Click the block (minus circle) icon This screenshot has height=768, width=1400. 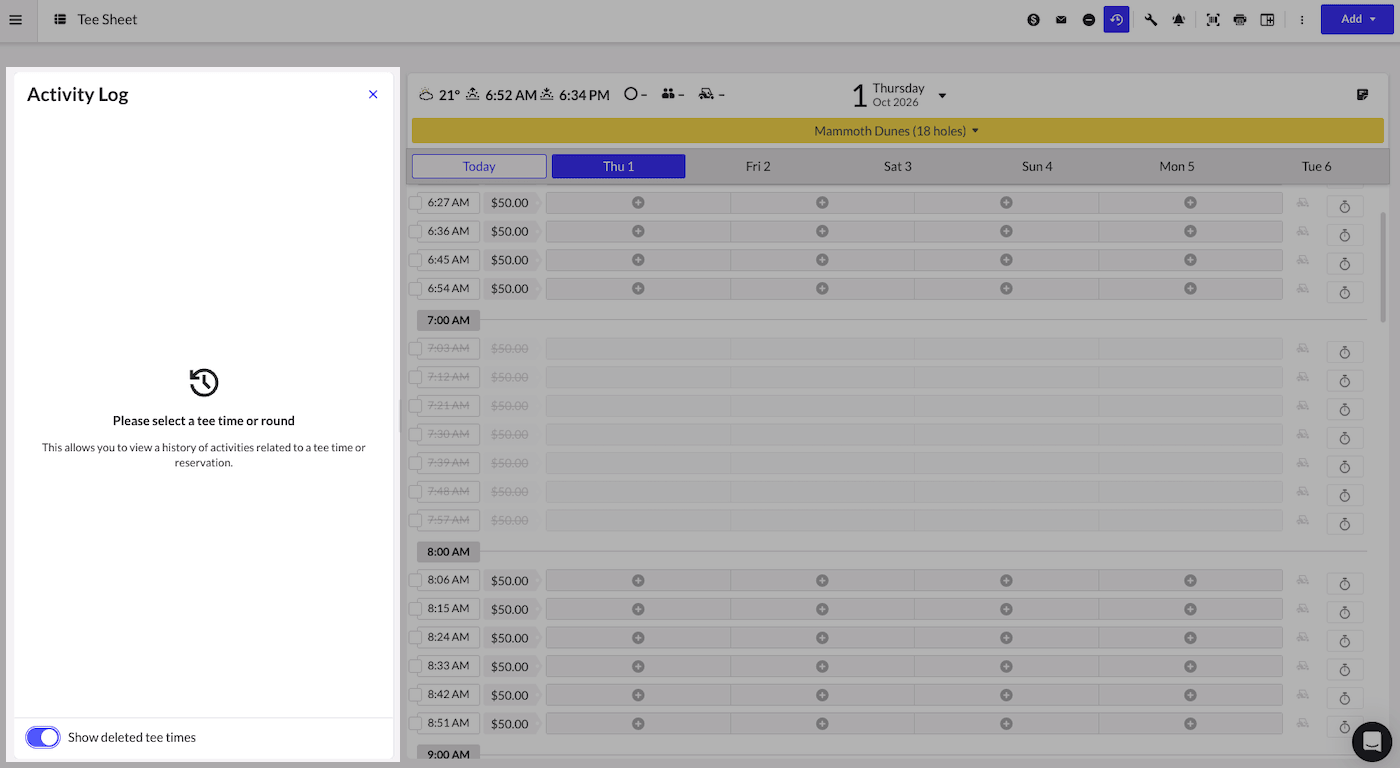[x=1089, y=19]
